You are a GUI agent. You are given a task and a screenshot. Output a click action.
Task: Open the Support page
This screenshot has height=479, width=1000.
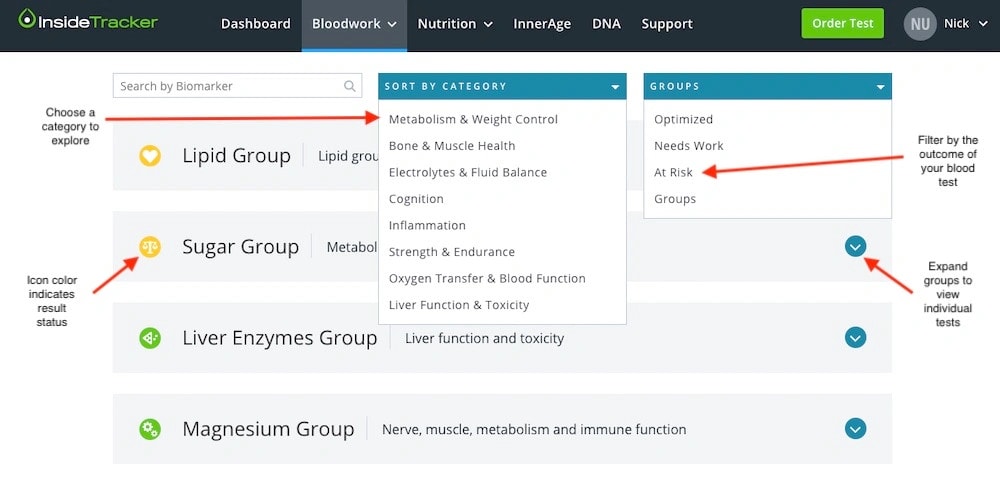click(667, 24)
